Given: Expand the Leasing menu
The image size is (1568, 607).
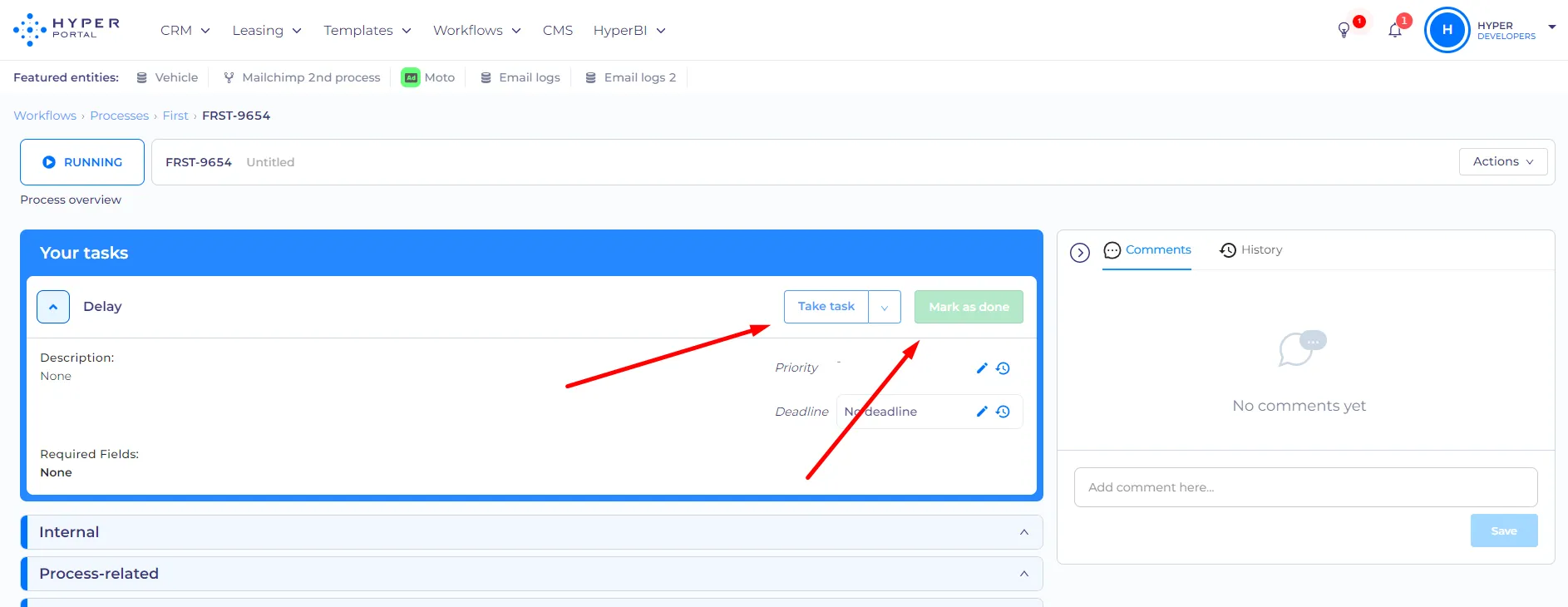Looking at the screenshot, I should click(267, 30).
